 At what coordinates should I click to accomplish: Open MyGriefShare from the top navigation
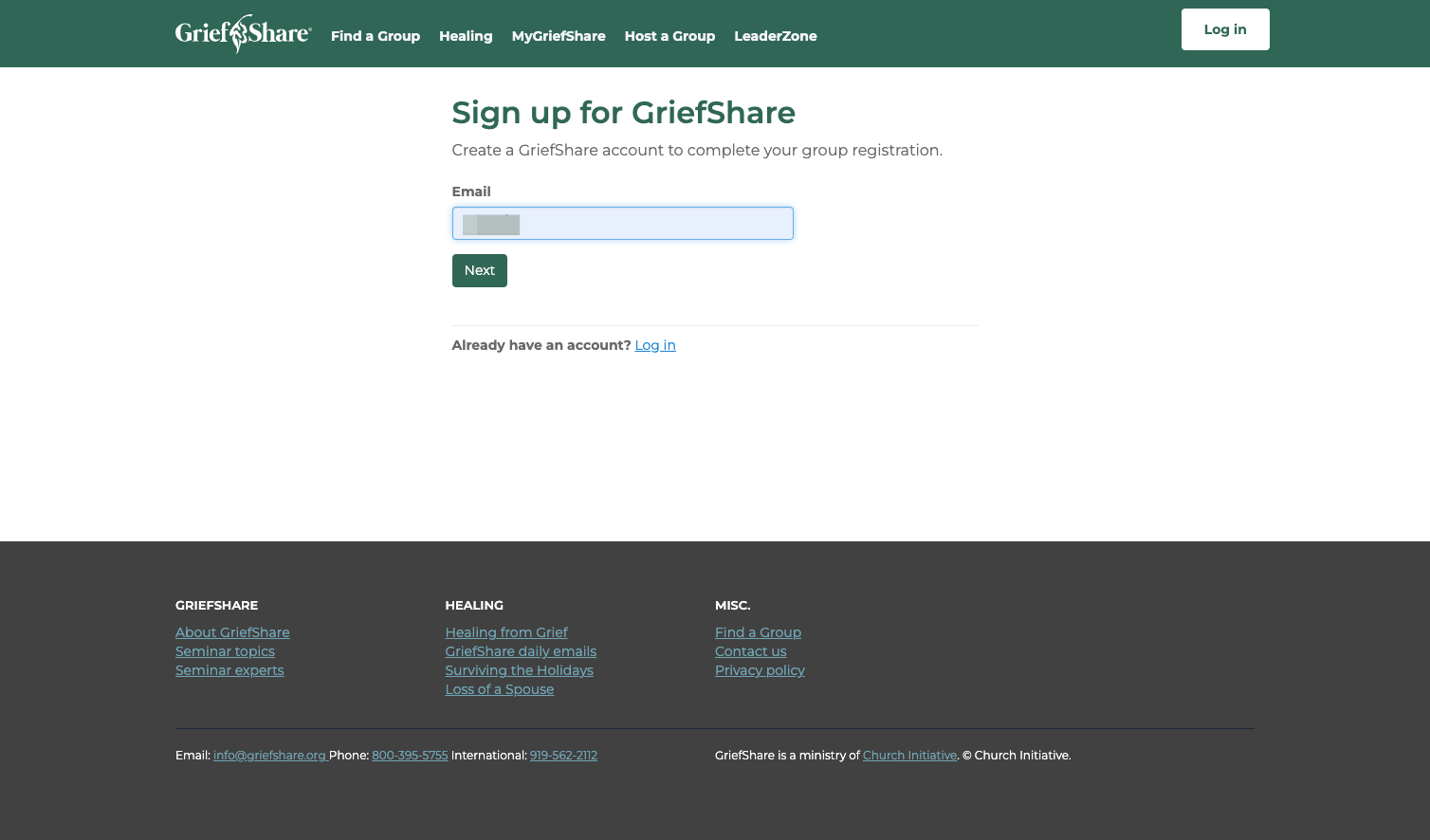[559, 36]
